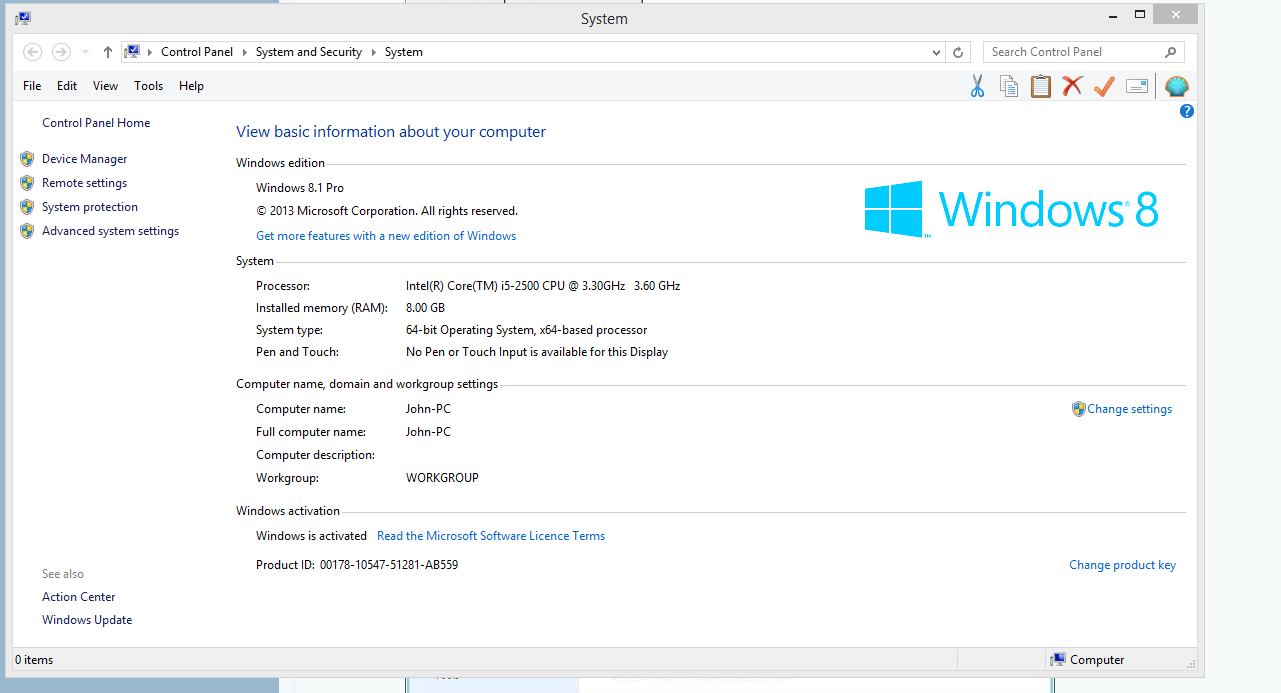
Task: Open Advanced system settings link
Action: coord(110,231)
